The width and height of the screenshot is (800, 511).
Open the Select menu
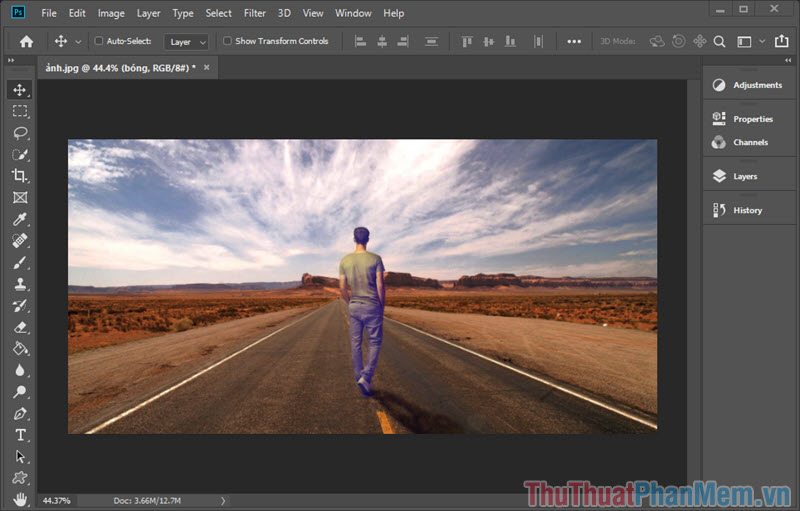(x=218, y=13)
